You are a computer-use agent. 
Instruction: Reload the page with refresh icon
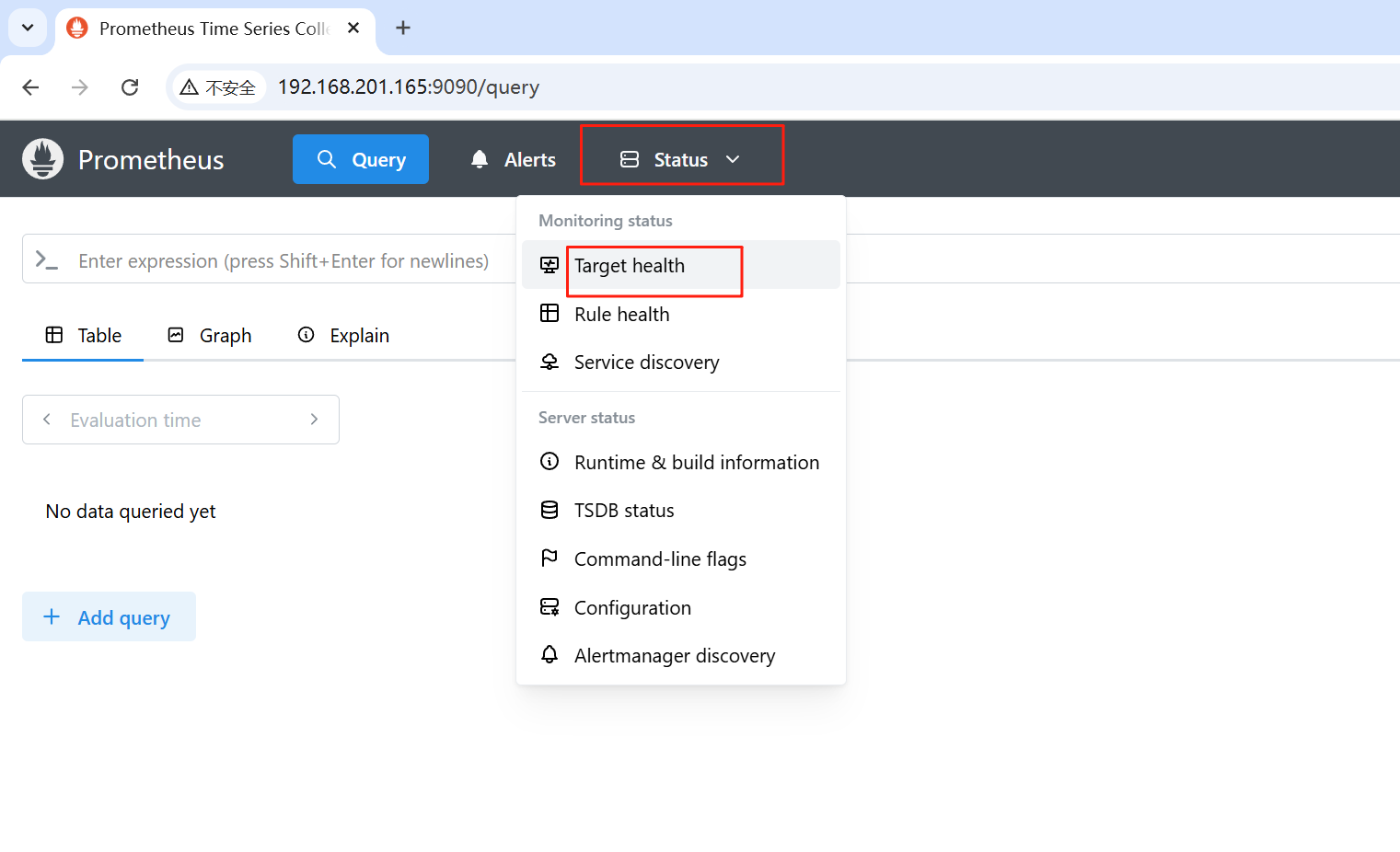[x=130, y=87]
